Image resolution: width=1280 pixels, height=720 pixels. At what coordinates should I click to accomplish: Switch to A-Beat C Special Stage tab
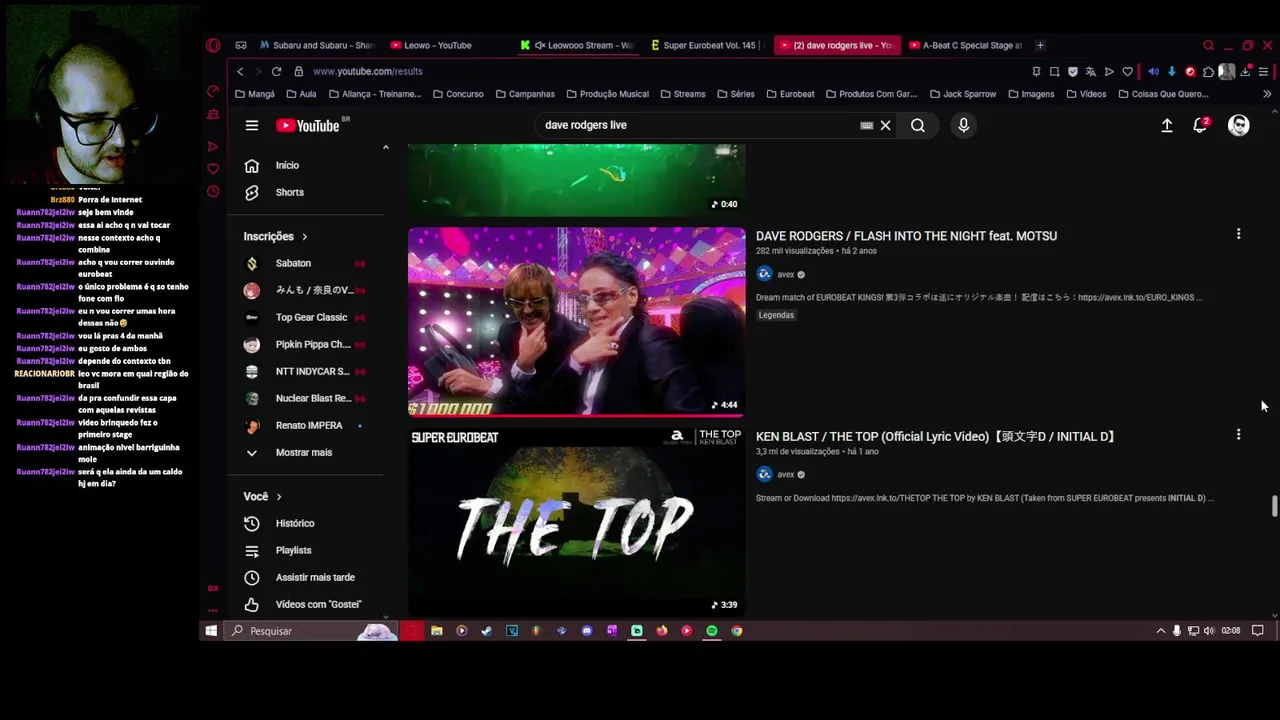click(x=966, y=45)
